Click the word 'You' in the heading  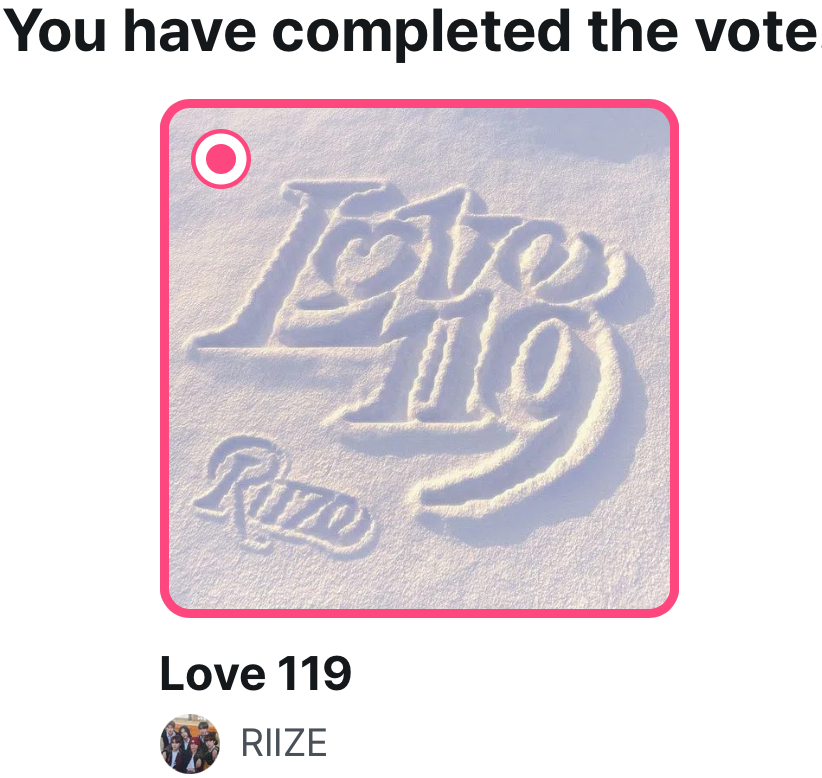pos(55,31)
